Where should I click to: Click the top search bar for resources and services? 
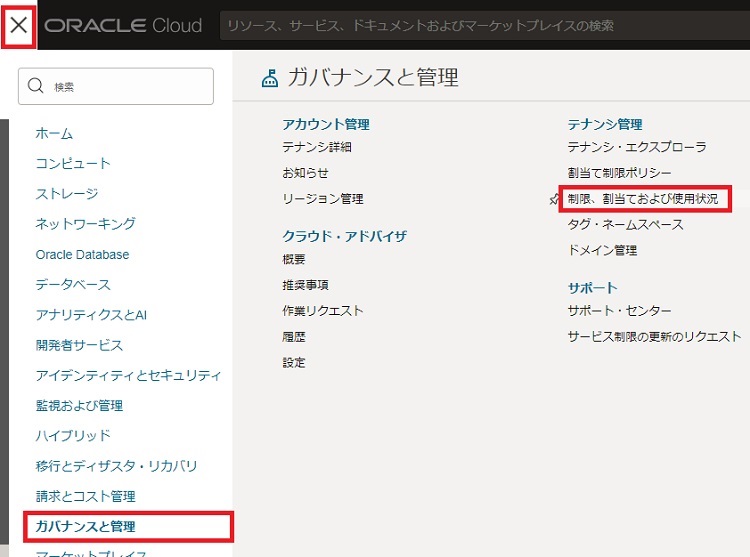485,25
